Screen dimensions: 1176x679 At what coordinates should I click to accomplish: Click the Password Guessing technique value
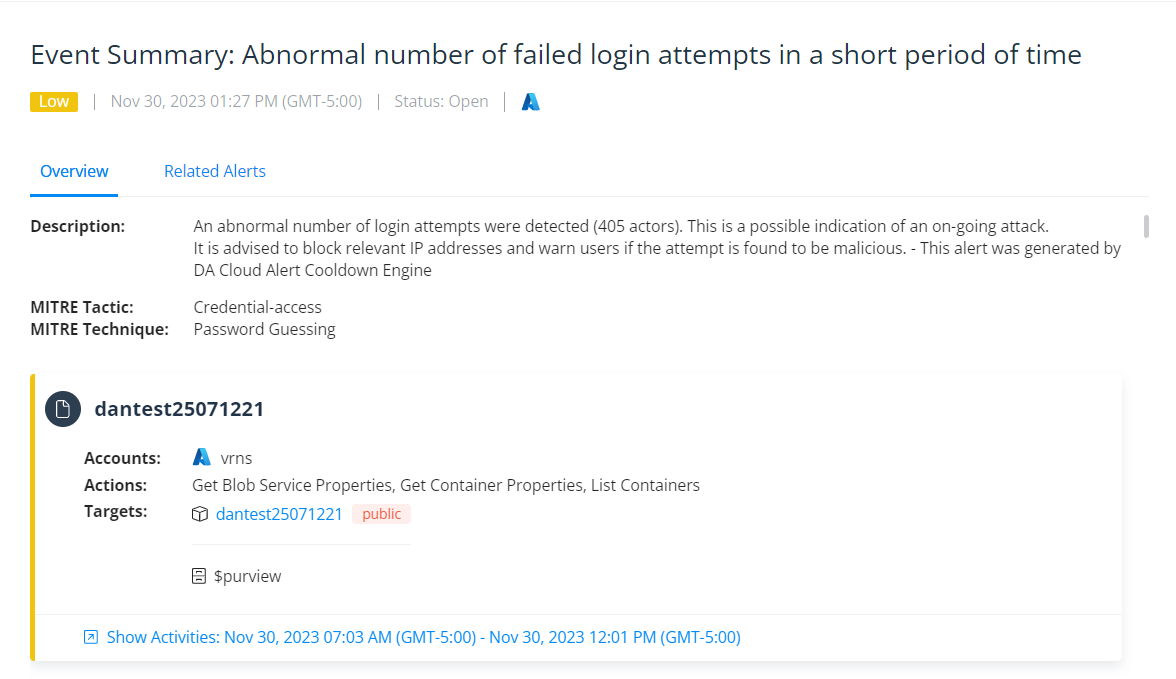[x=264, y=329]
